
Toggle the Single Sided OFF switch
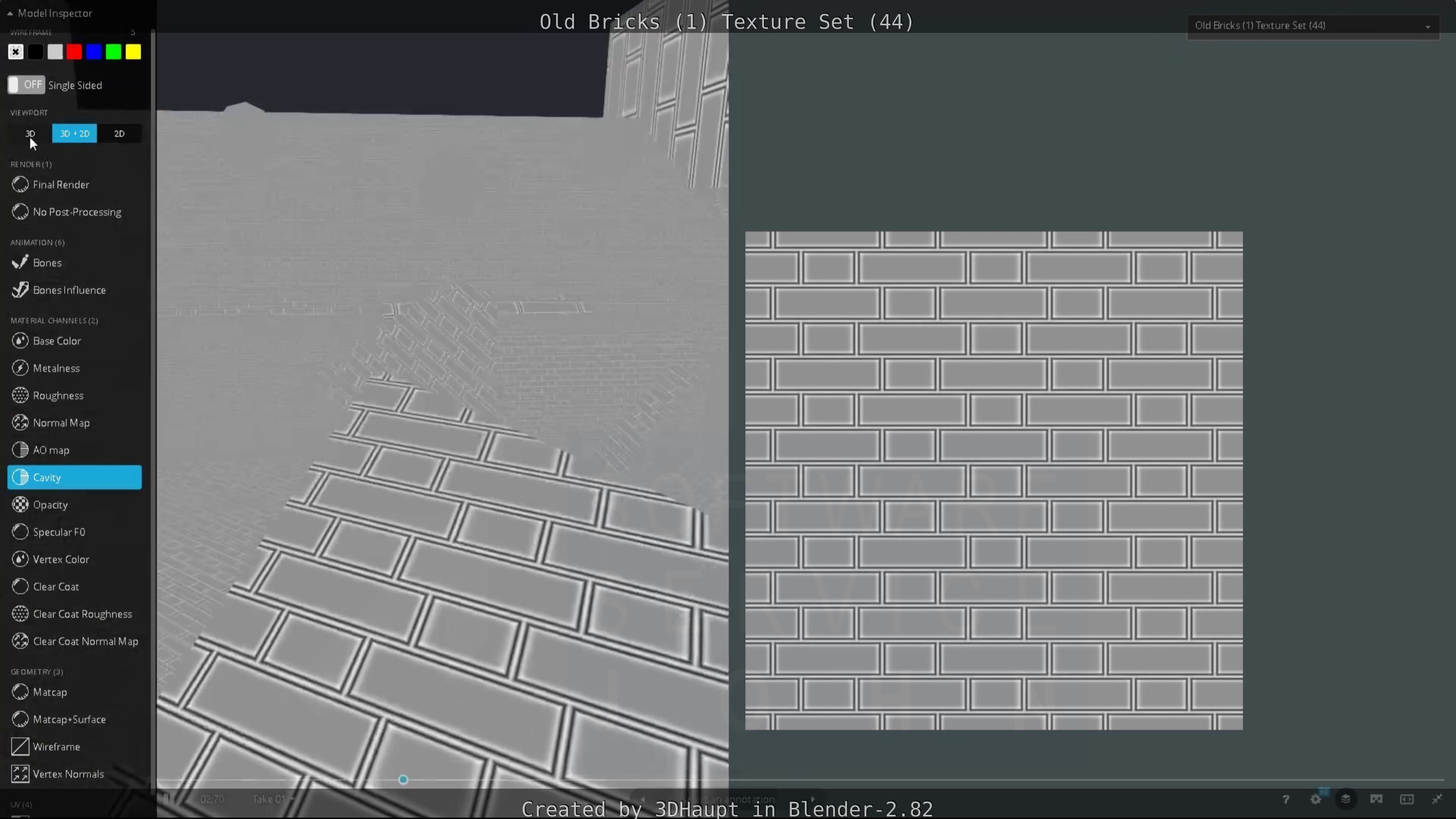26,85
